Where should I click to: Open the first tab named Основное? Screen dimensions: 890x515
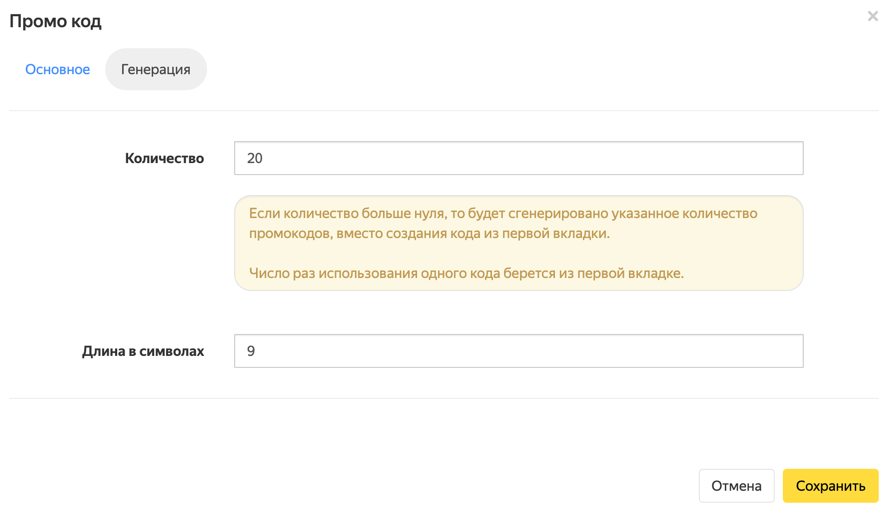coord(57,70)
